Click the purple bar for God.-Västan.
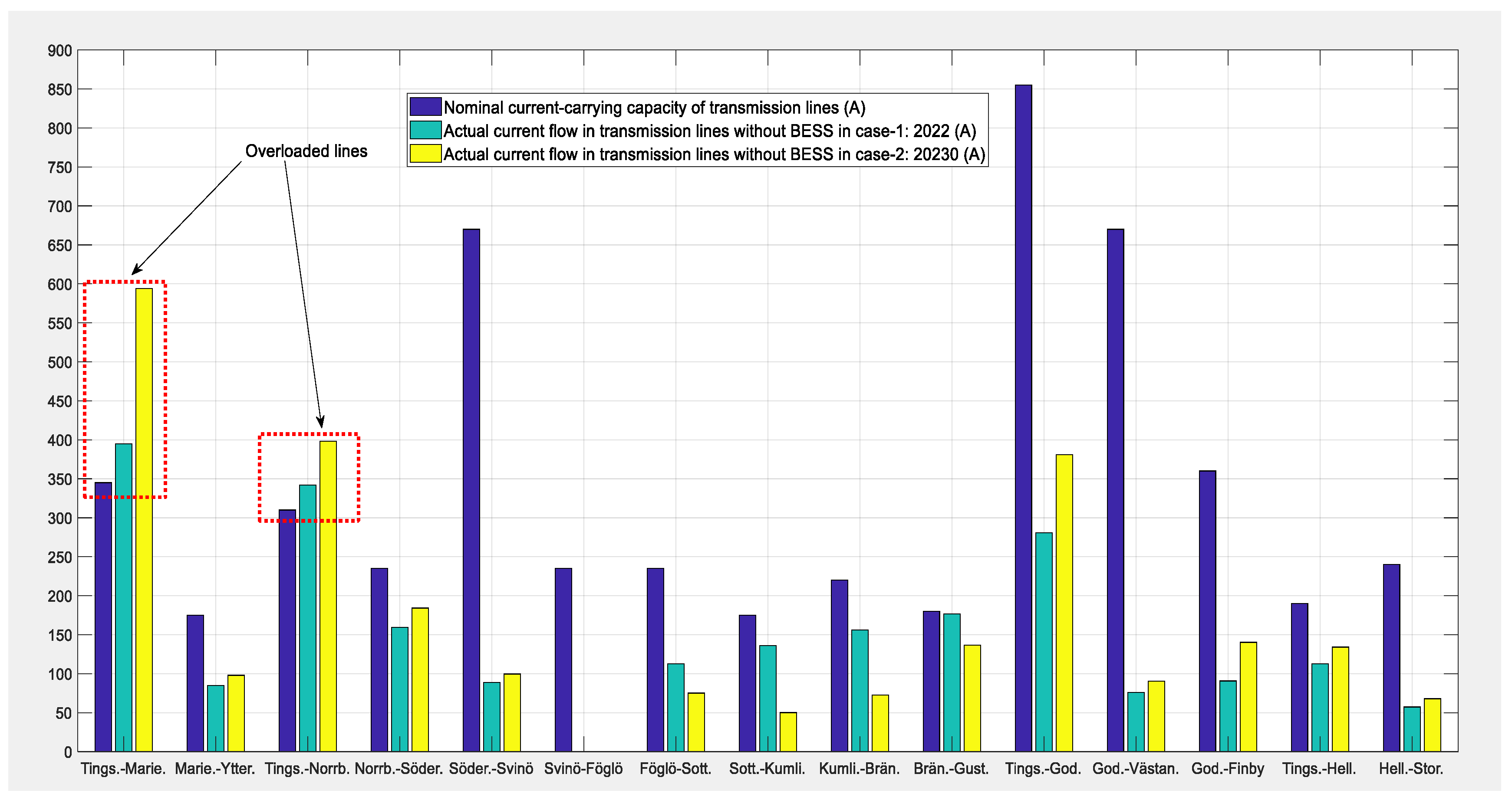This screenshot has height=797, width=1512. tap(1115, 490)
